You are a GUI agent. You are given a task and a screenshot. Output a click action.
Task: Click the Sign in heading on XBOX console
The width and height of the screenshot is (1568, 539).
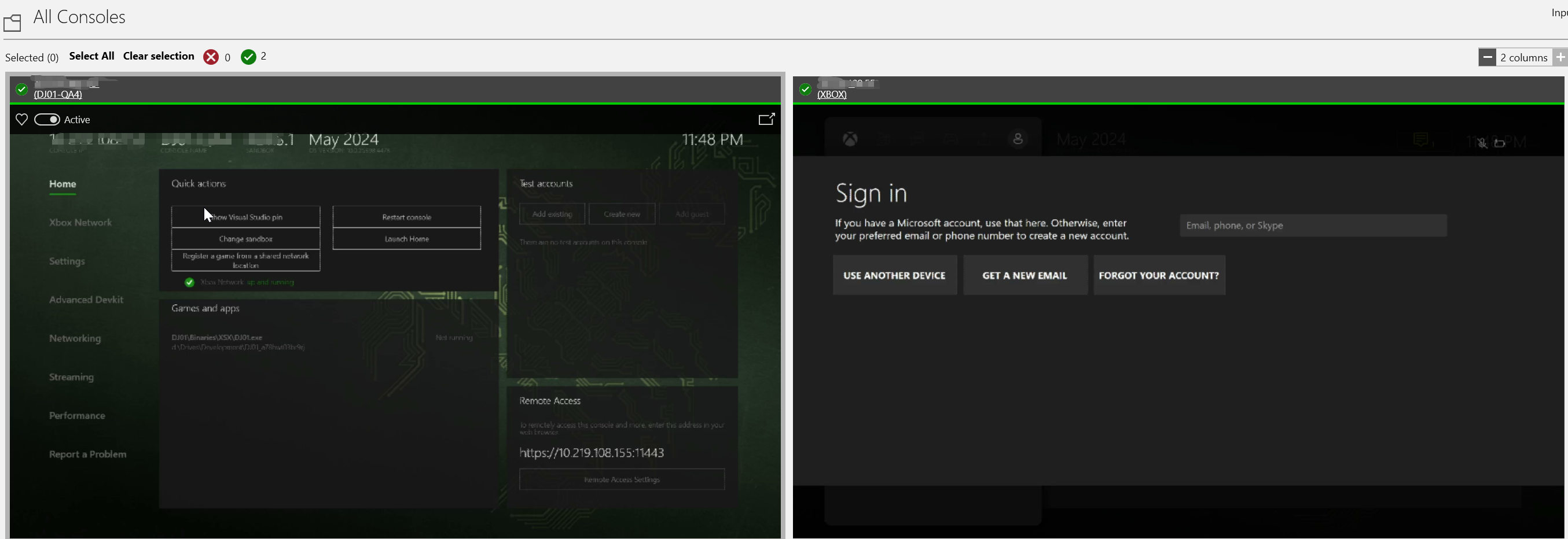point(871,194)
